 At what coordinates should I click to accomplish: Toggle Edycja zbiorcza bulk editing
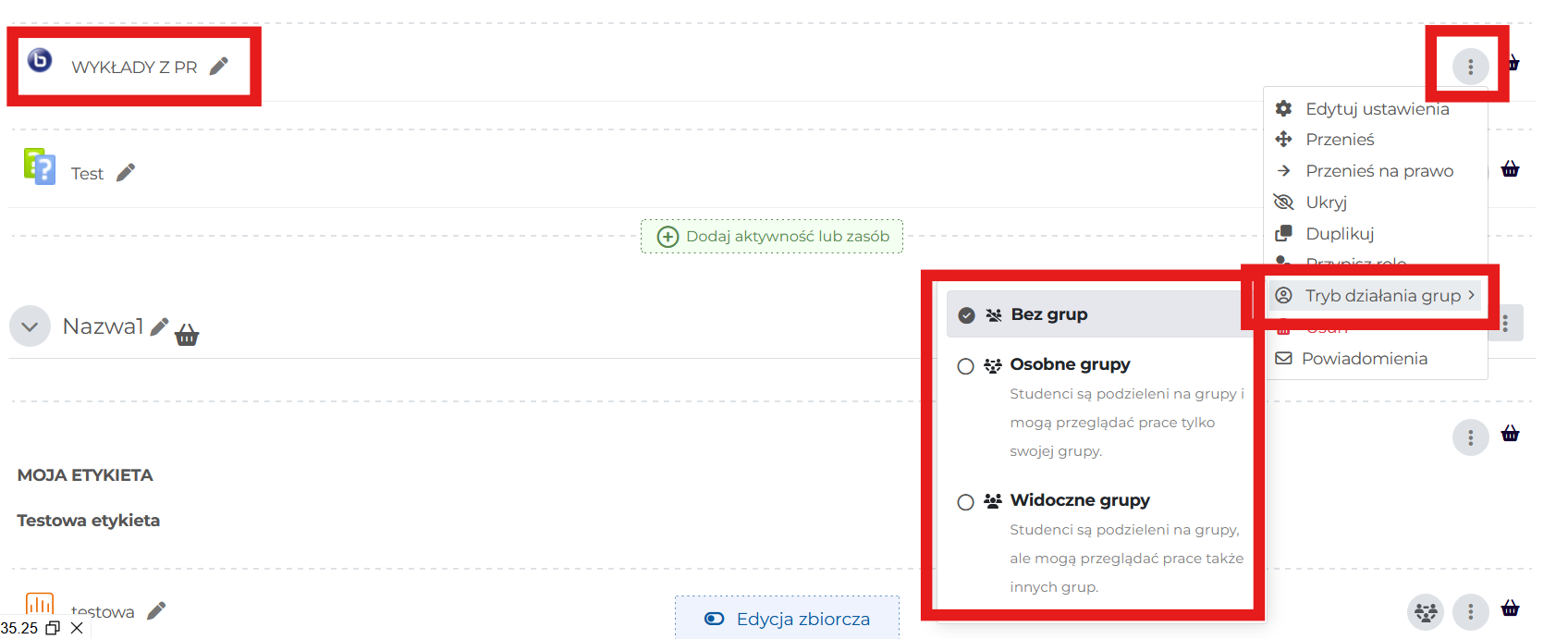pyautogui.click(x=788, y=619)
